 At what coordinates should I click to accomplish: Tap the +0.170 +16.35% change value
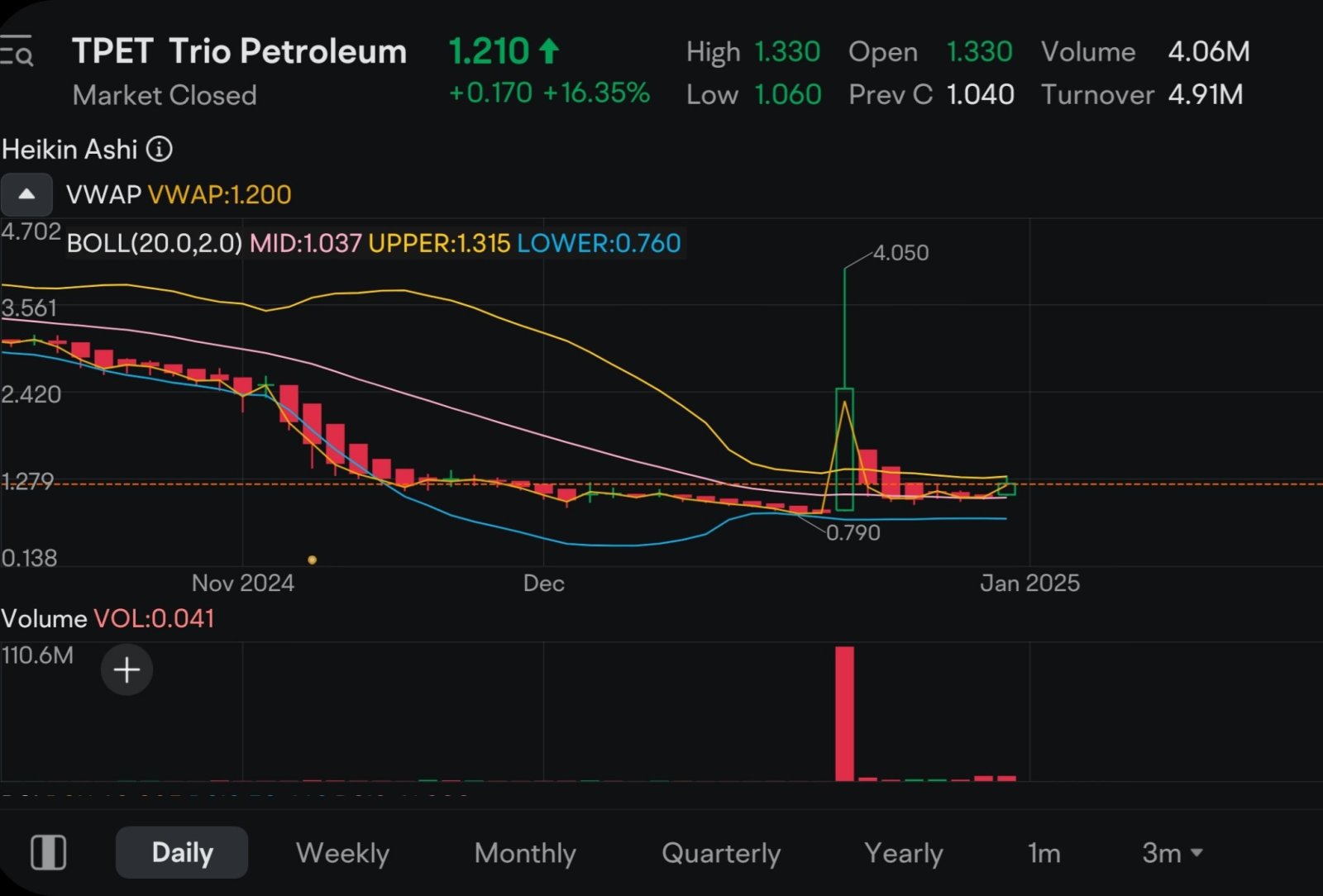(549, 93)
